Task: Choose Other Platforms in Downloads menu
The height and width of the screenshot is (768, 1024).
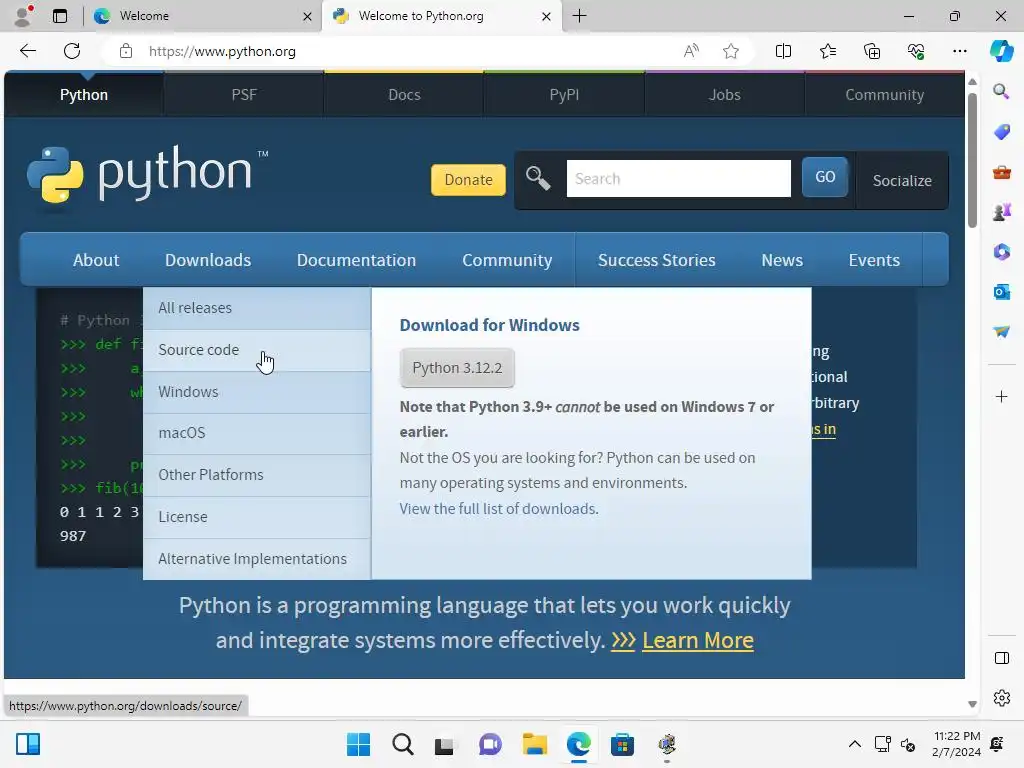Action: [x=257, y=475]
